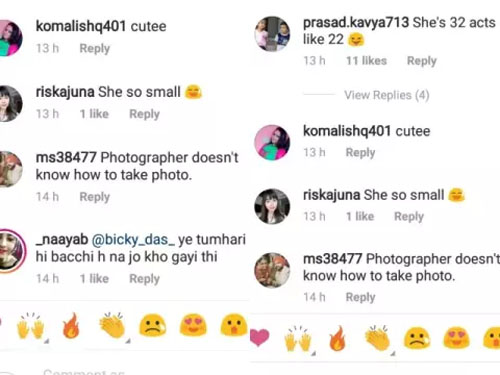Tap heart-eyes emoji in right emoji bar
This screenshot has width=500, height=375.
click(x=457, y=338)
